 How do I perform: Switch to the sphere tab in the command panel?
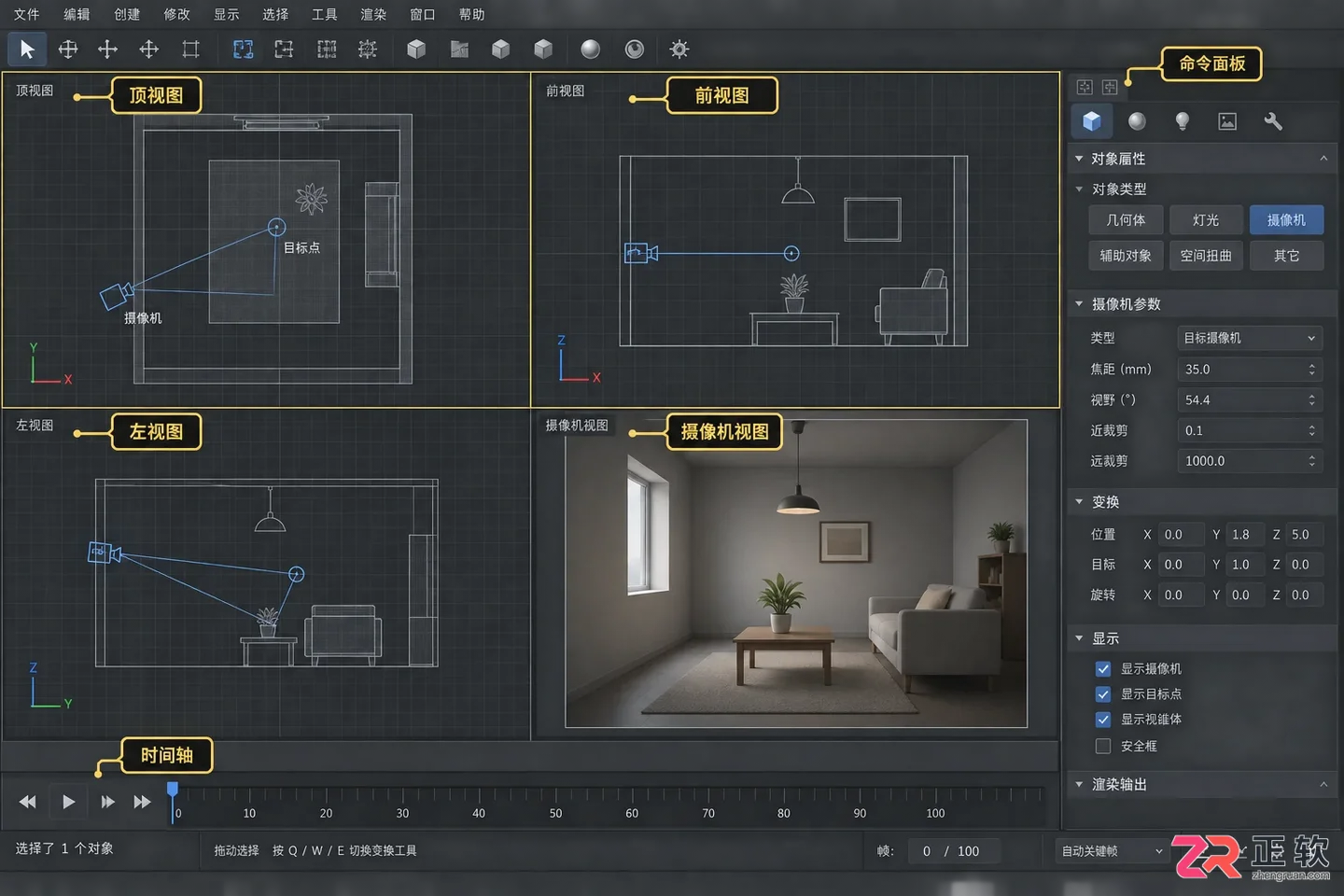point(1137,121)
